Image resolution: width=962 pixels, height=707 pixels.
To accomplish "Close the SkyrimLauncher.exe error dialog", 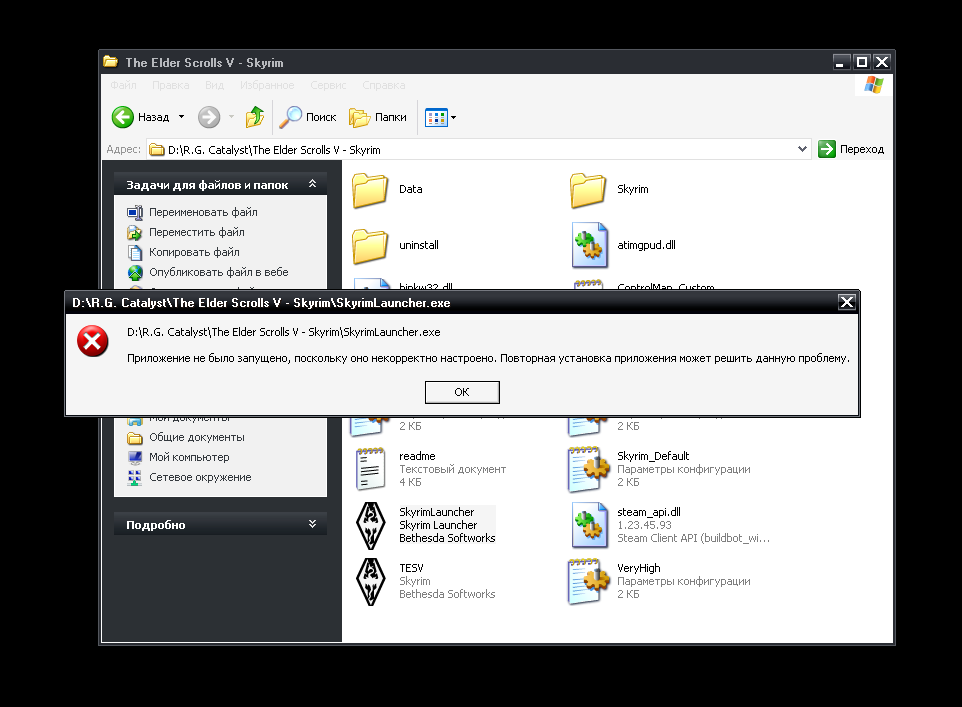I will [x=847, y=302].
